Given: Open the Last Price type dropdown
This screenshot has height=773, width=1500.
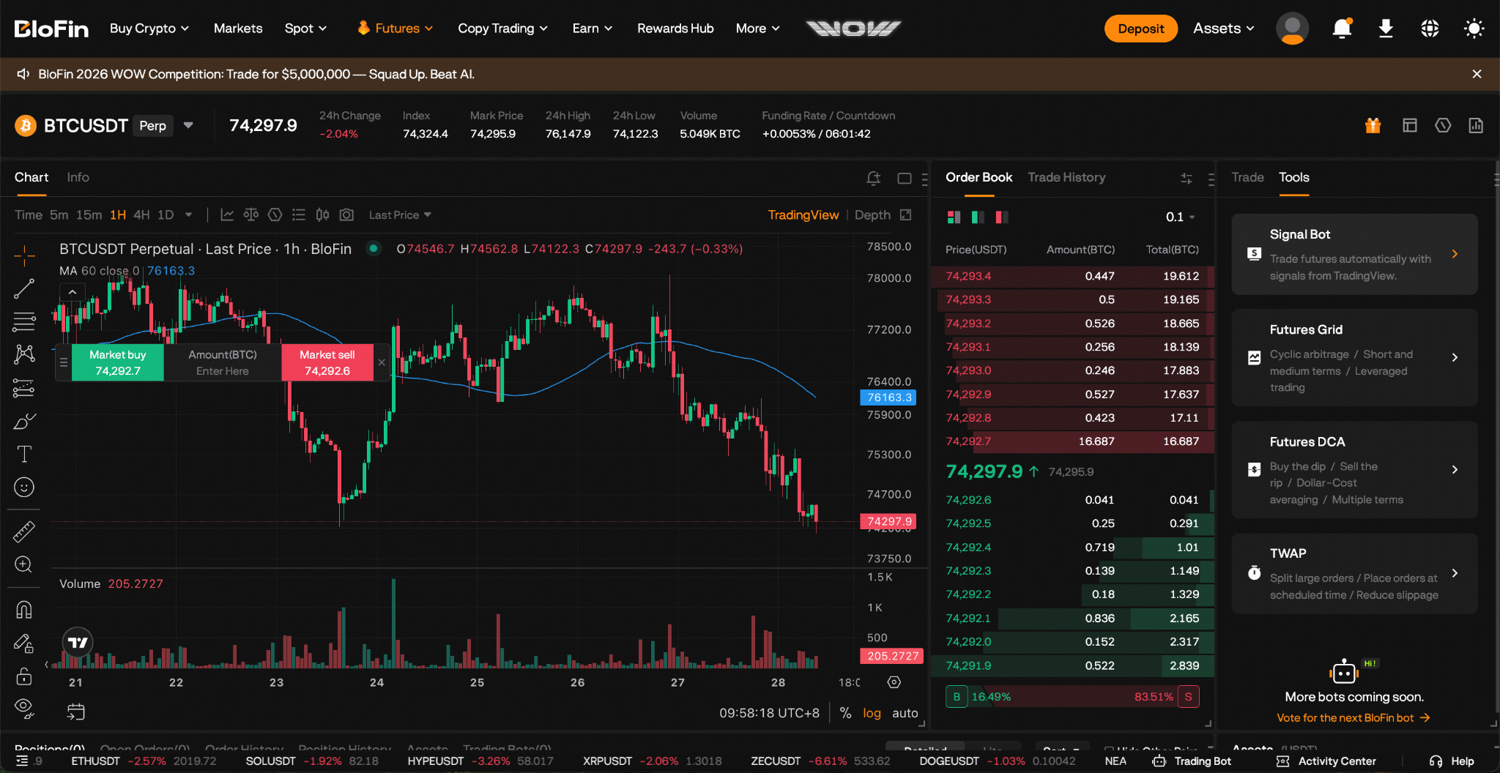Looking at the screenshot, I should (400, 215).
